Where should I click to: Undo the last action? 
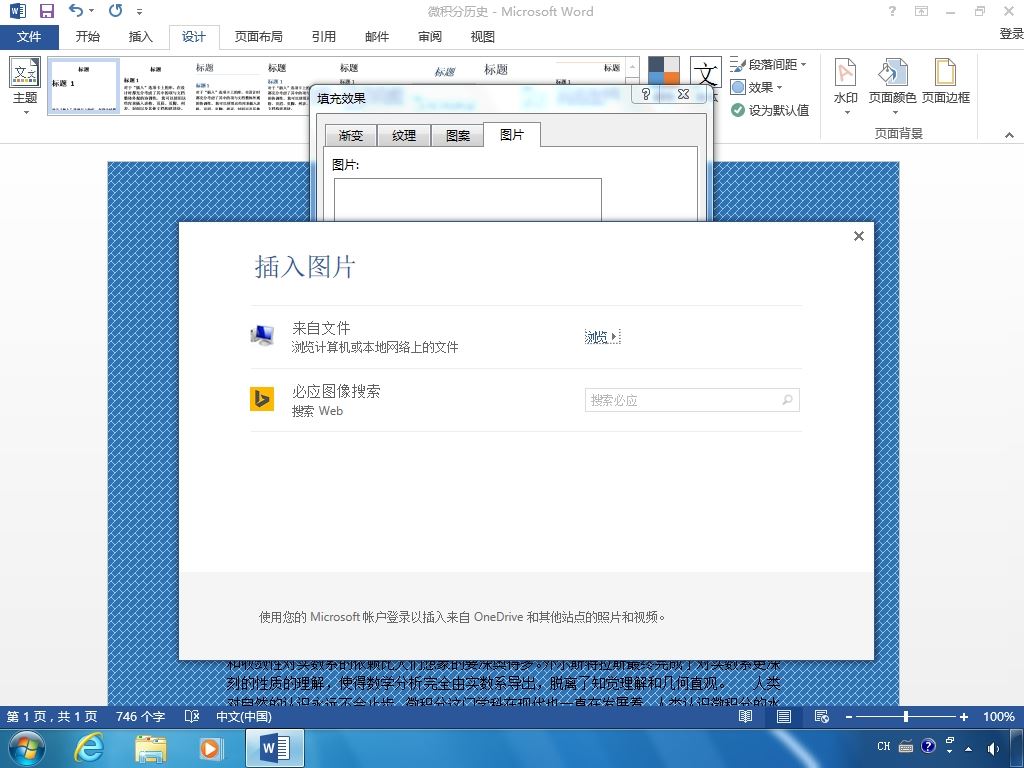(x=76, y=10)
